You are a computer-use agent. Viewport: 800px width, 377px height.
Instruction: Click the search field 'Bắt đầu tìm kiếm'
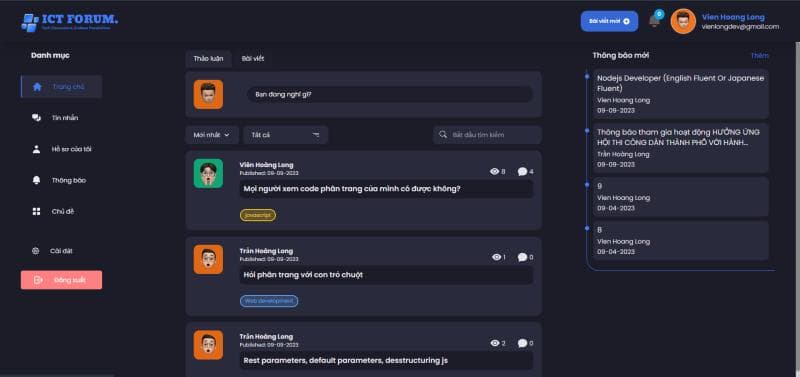tap(487, 135)
